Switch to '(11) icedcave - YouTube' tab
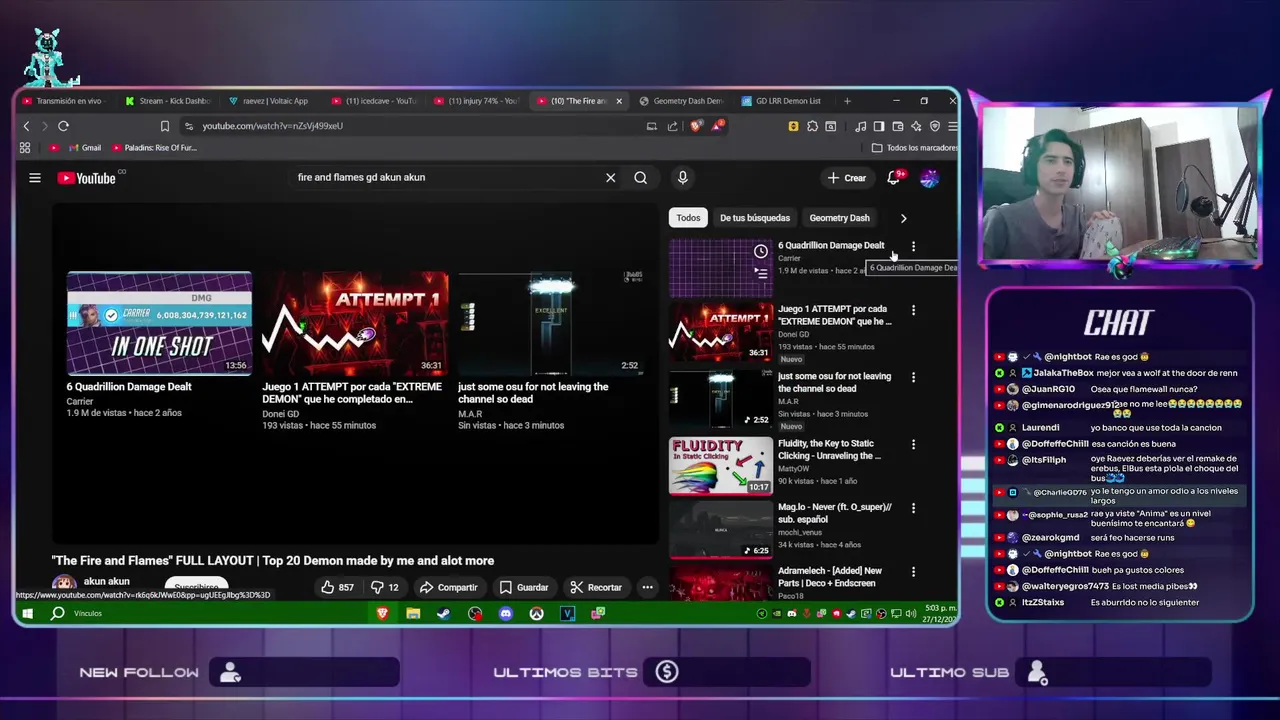This screenshot has height=720, width=1280. 372,101
